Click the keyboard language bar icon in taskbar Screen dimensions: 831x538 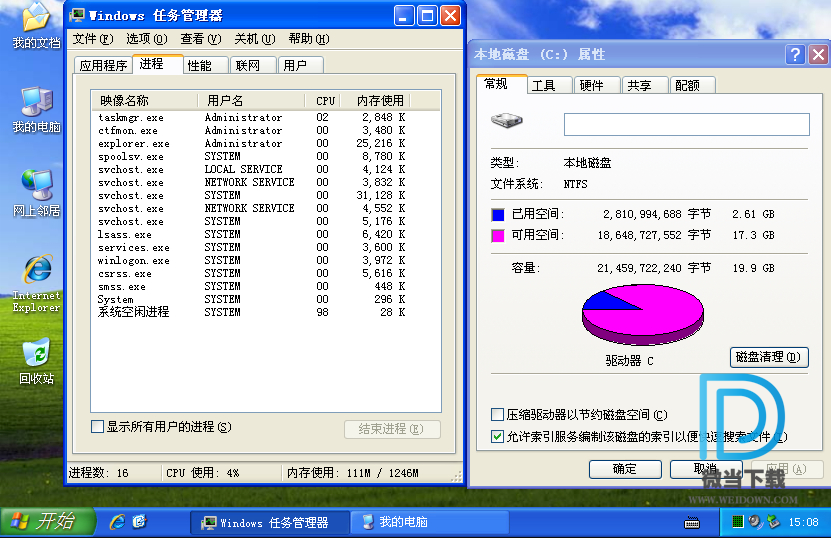click(x=692, y=523)
